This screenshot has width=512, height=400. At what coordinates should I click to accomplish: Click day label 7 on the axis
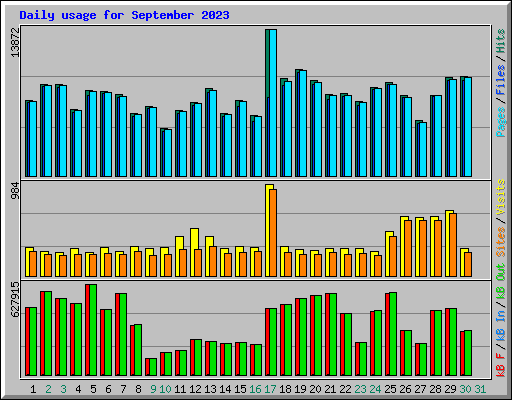[x=123, y=389]
